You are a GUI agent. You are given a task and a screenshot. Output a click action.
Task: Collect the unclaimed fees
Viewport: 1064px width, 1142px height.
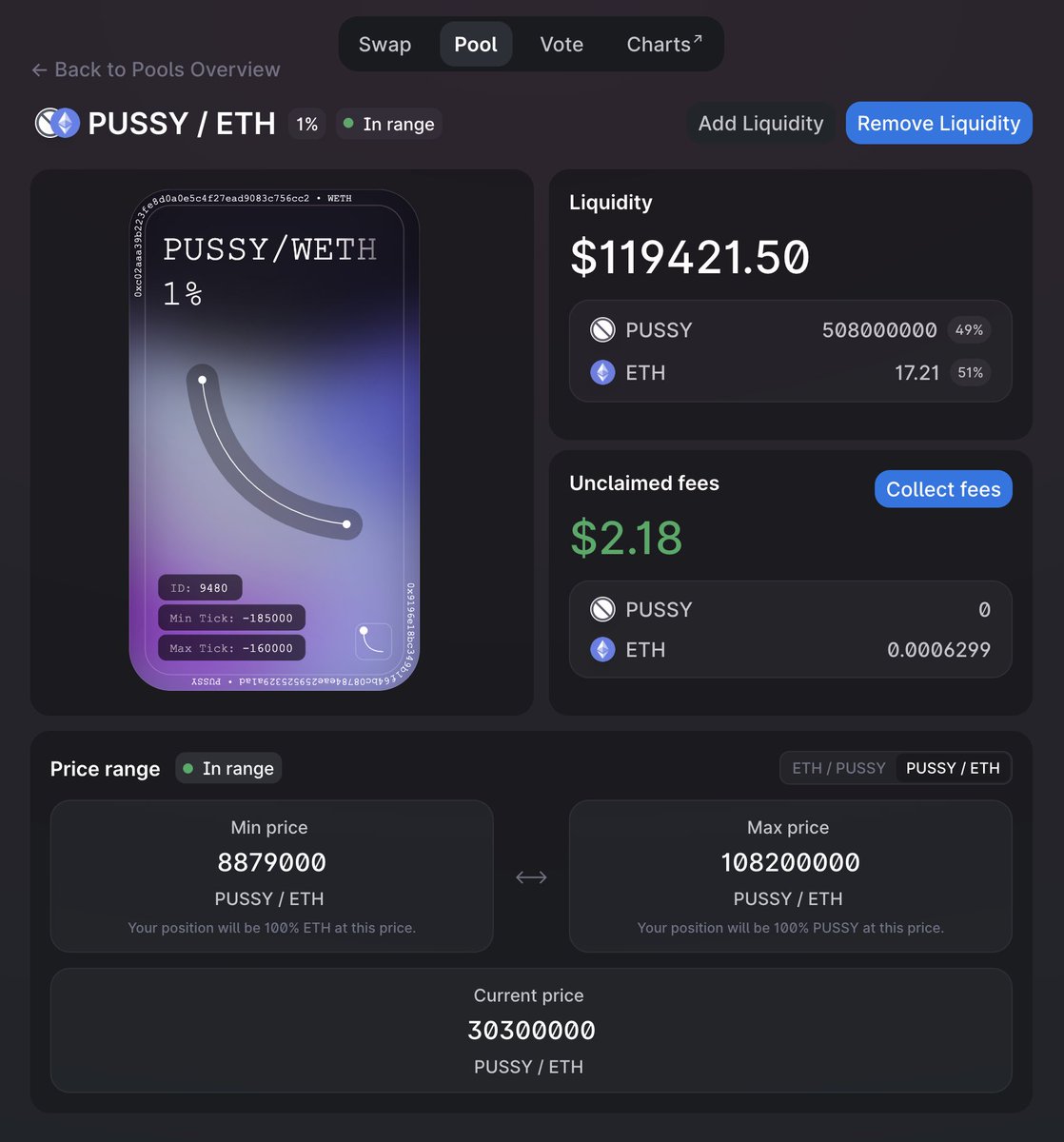[943, 489]
